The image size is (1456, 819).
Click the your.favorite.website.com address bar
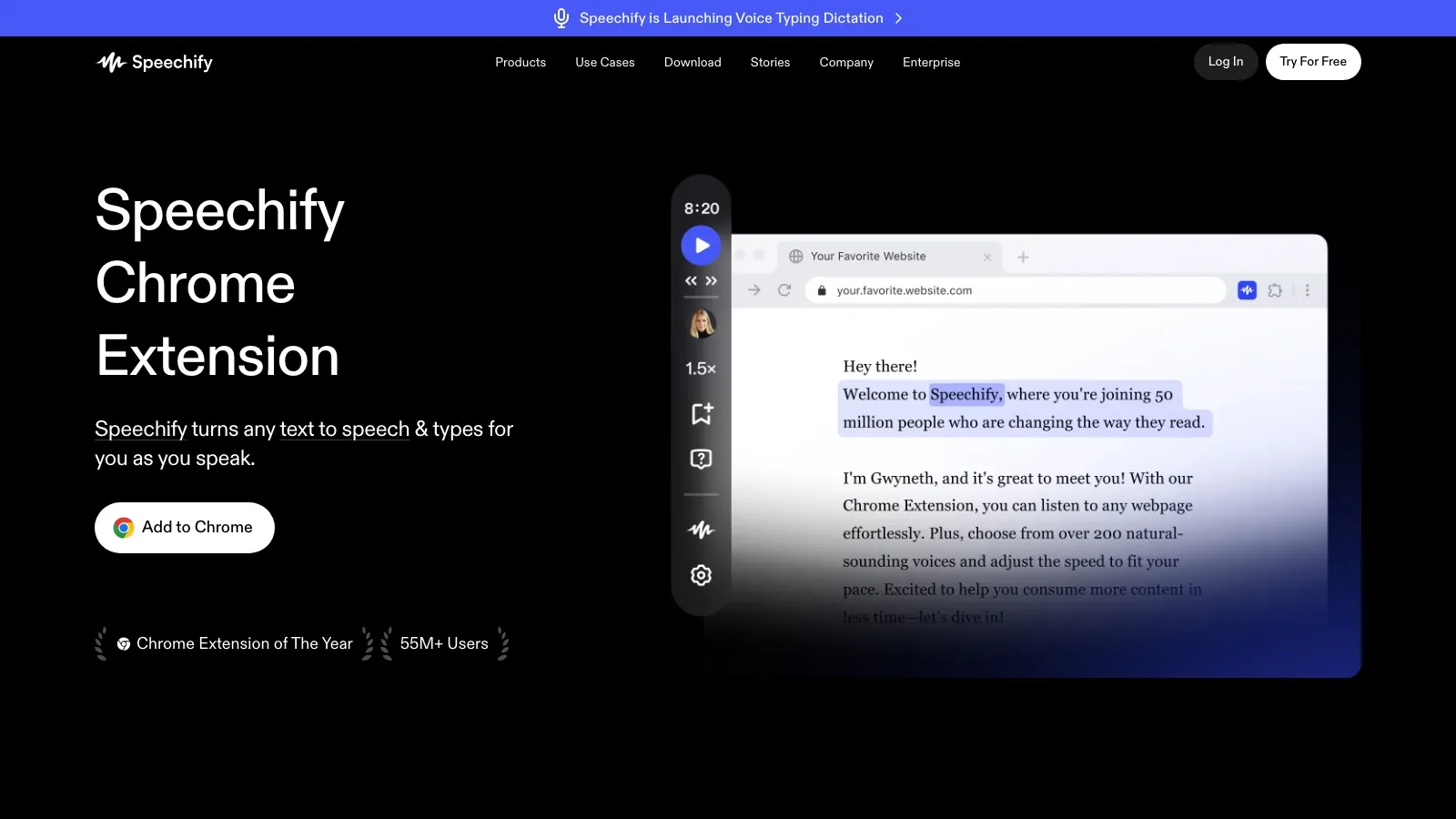[x=1016, y=290]
